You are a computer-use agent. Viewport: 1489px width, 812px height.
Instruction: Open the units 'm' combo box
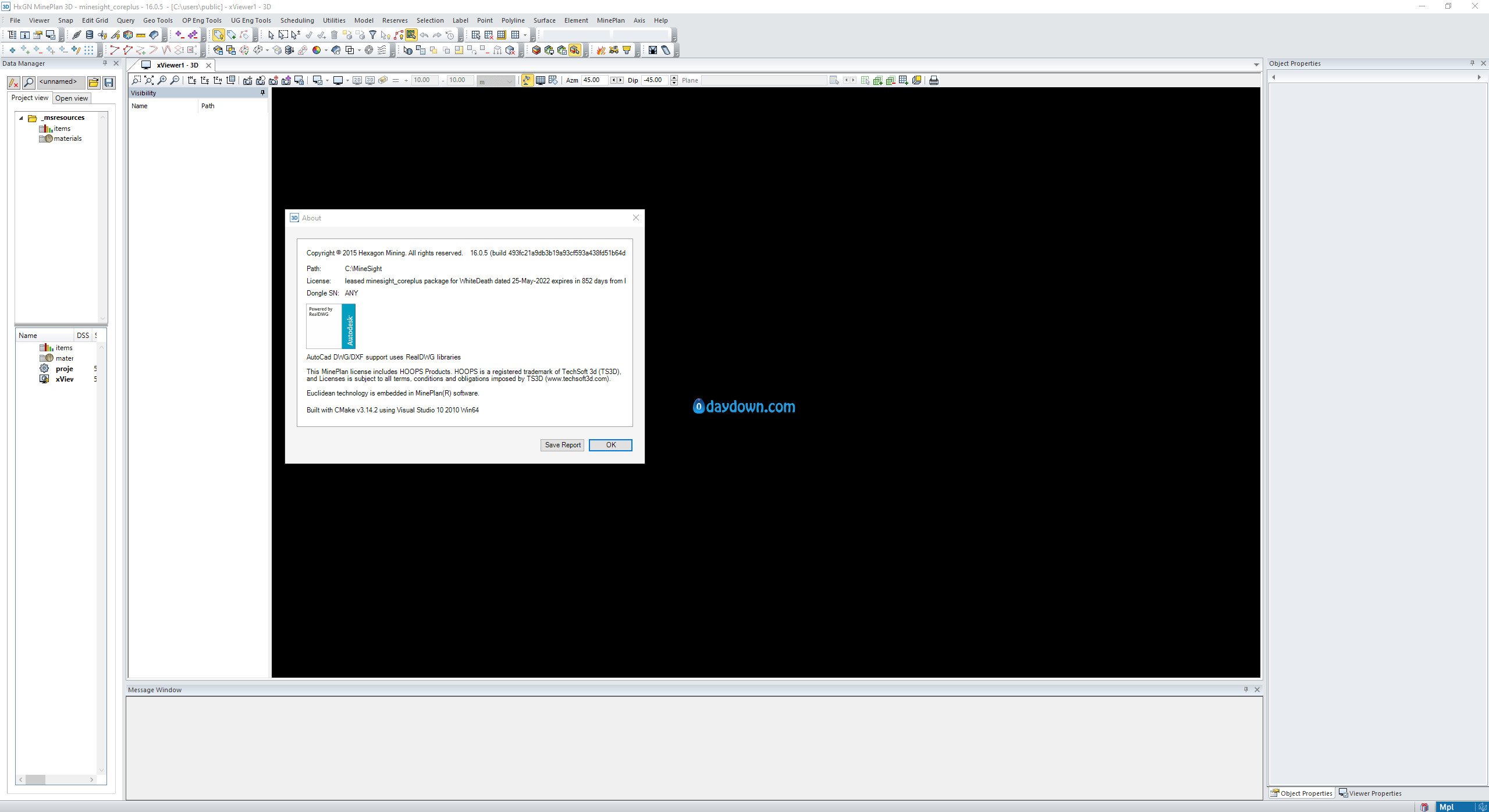495,81
